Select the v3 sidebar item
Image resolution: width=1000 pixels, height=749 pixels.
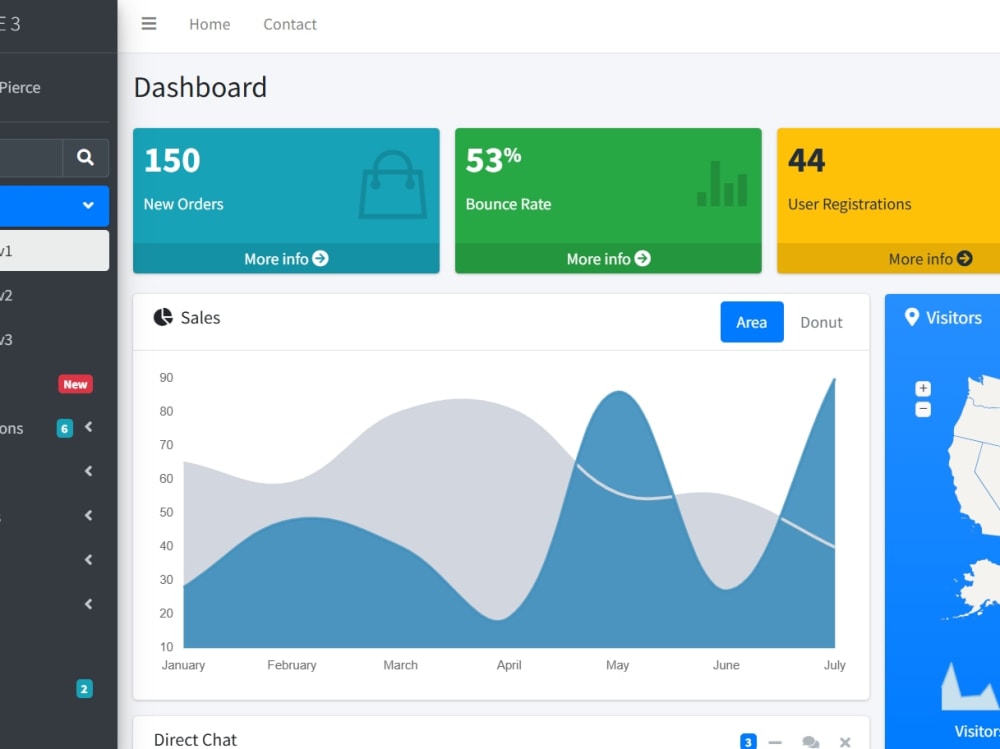pos(54,340)
